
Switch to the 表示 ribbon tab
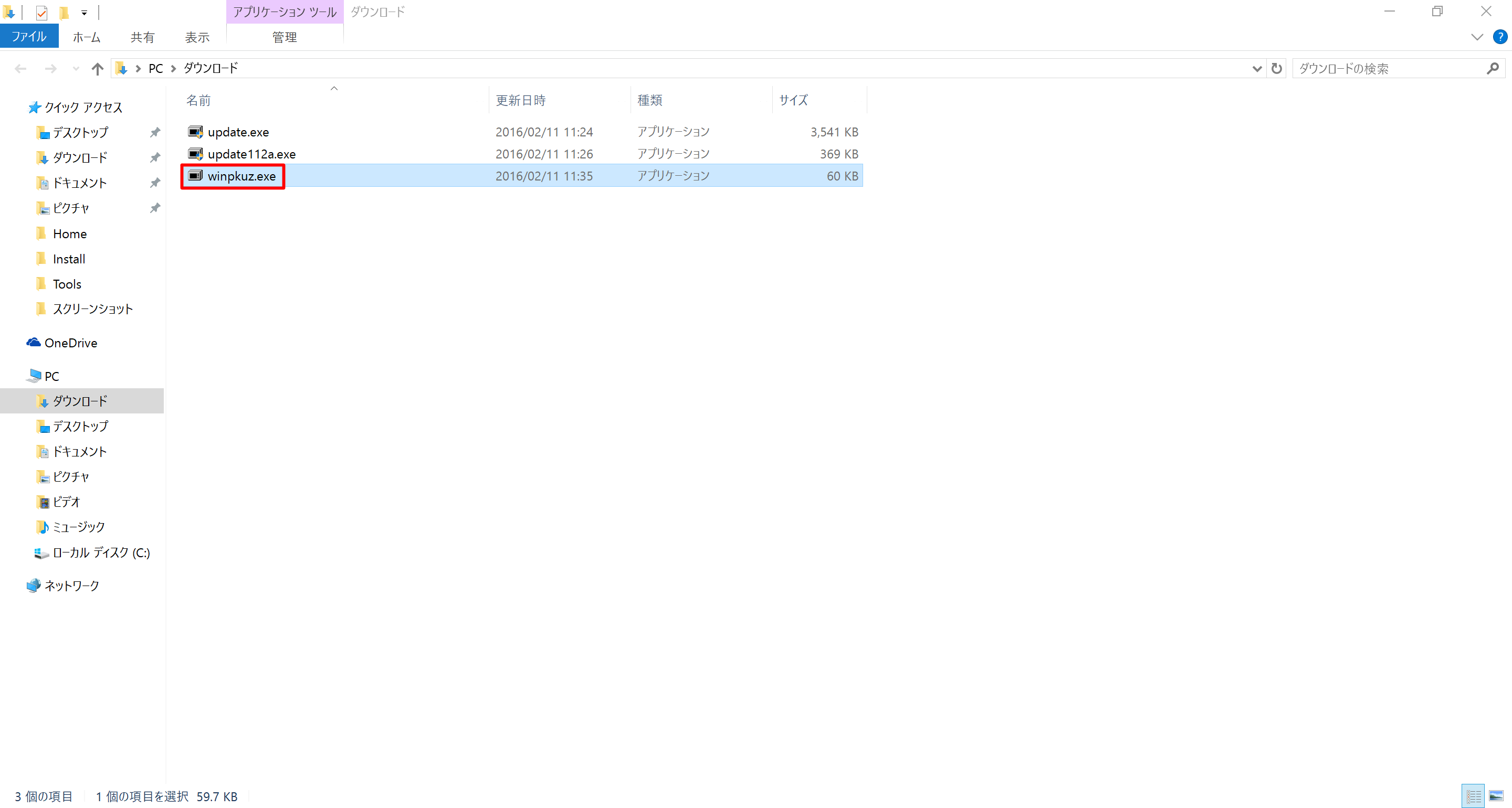197,37
